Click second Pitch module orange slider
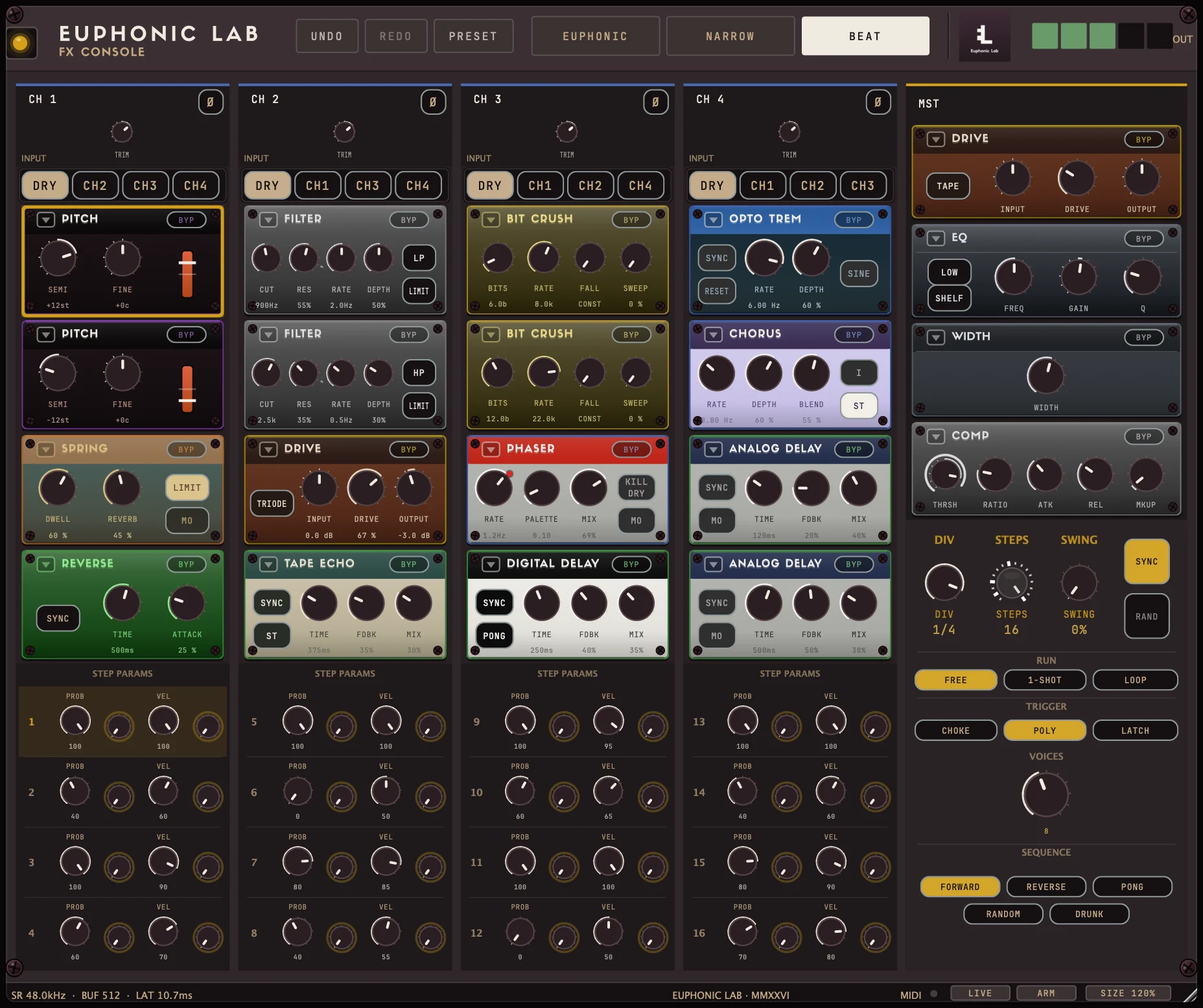The image size is (1203, 1008). point(187,389)
